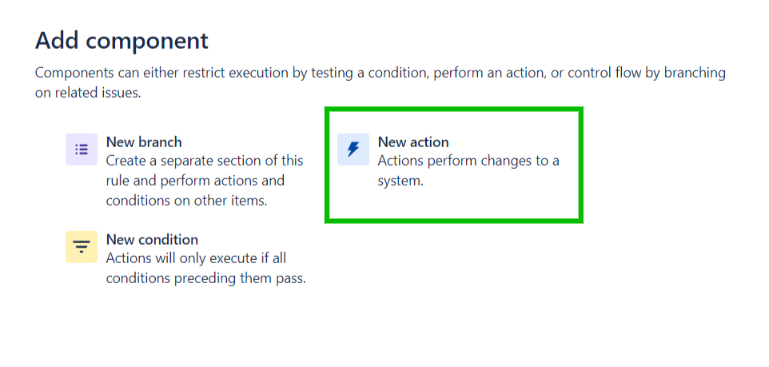Click the intro paragraph beginning 'Components can either restrict'

pyautogui.click(x=380, y=82)
